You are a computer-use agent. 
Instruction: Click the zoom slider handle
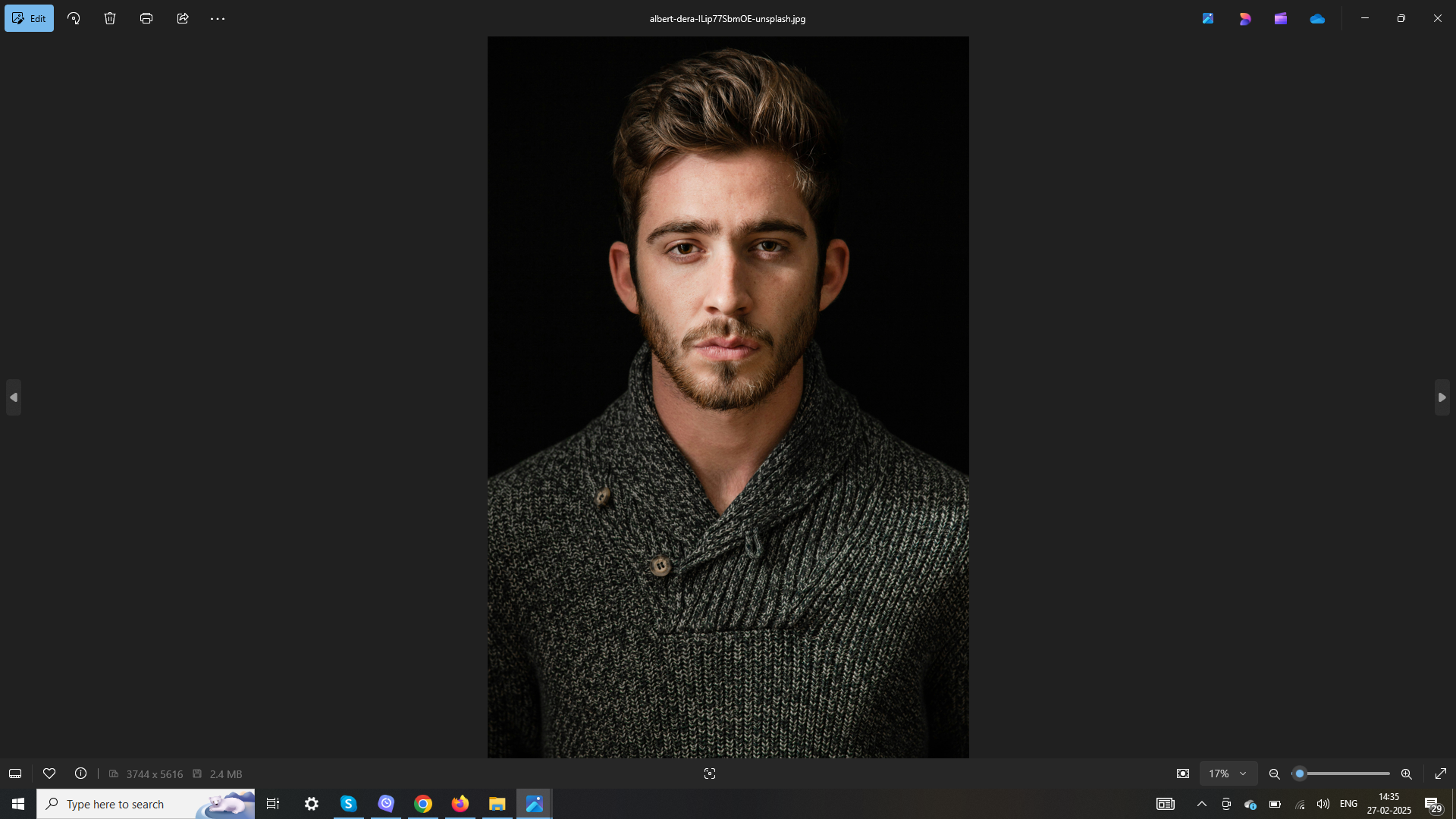[x=1300, y=773]
